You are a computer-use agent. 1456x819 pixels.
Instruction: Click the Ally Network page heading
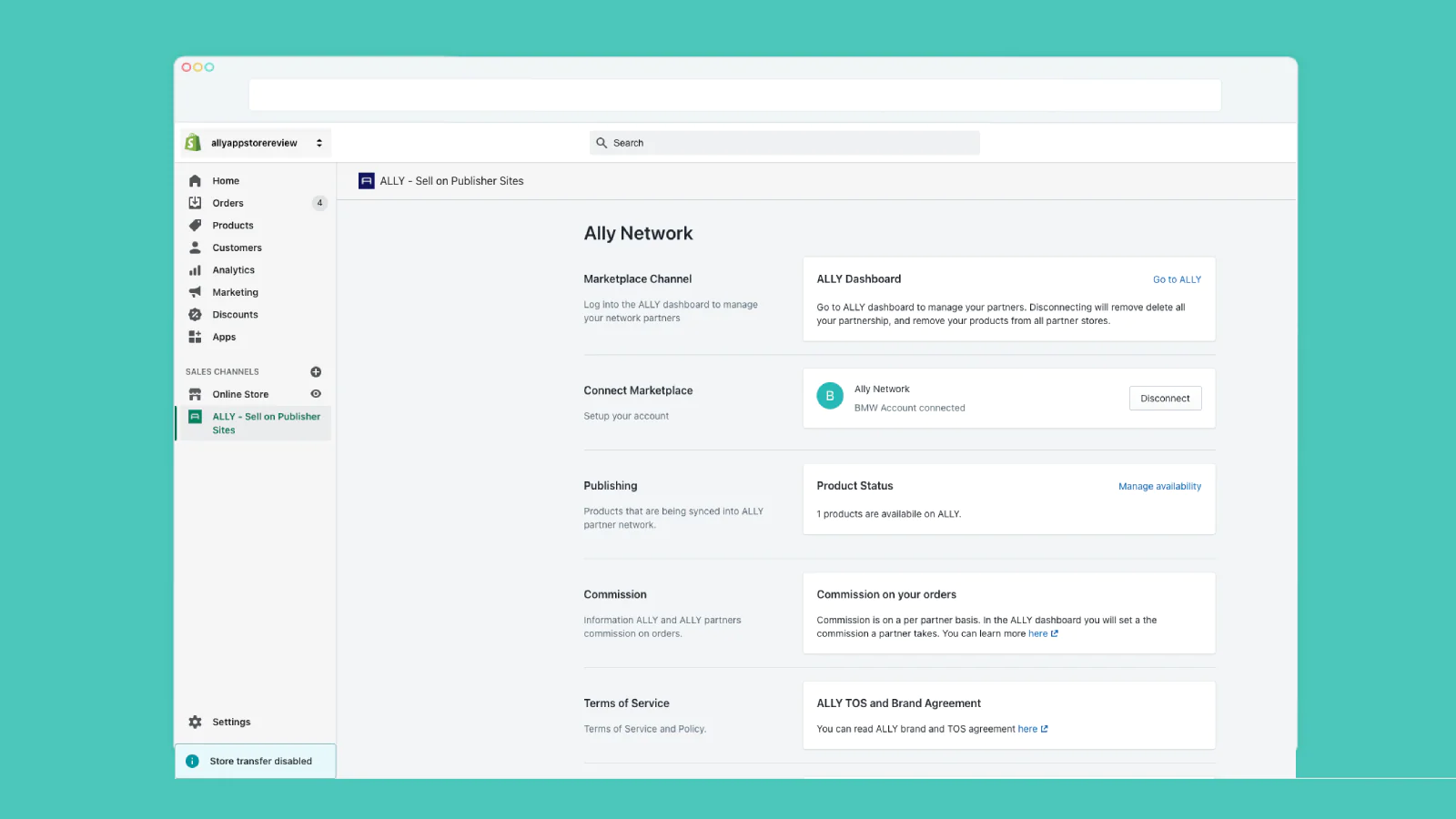pos(638,234)
